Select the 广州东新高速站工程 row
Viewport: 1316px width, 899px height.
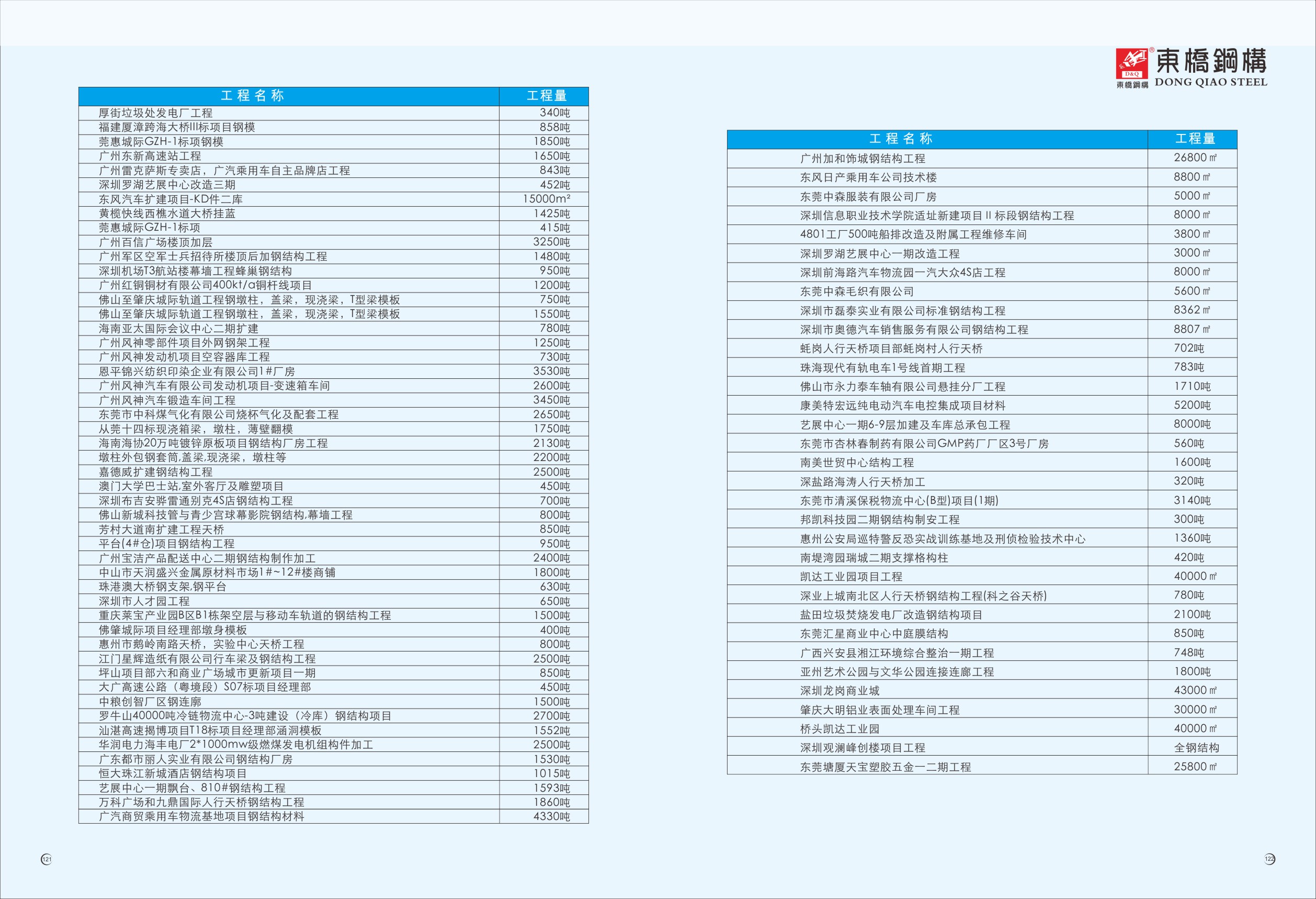click(x=150, y=156)
